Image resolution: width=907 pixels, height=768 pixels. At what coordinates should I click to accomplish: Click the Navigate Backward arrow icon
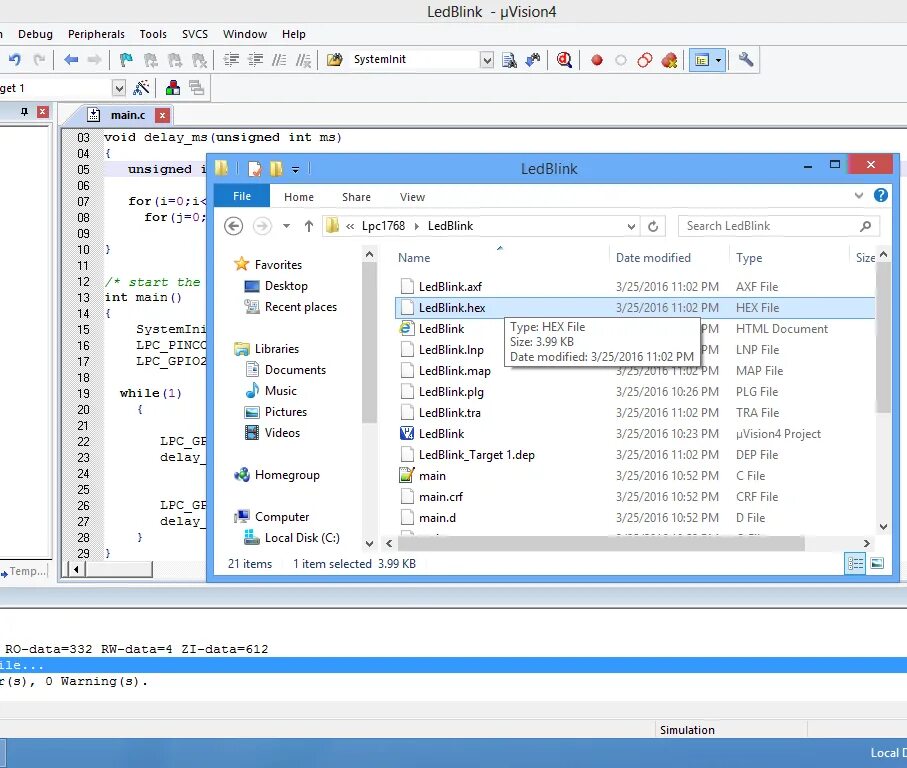coord(69,60)
